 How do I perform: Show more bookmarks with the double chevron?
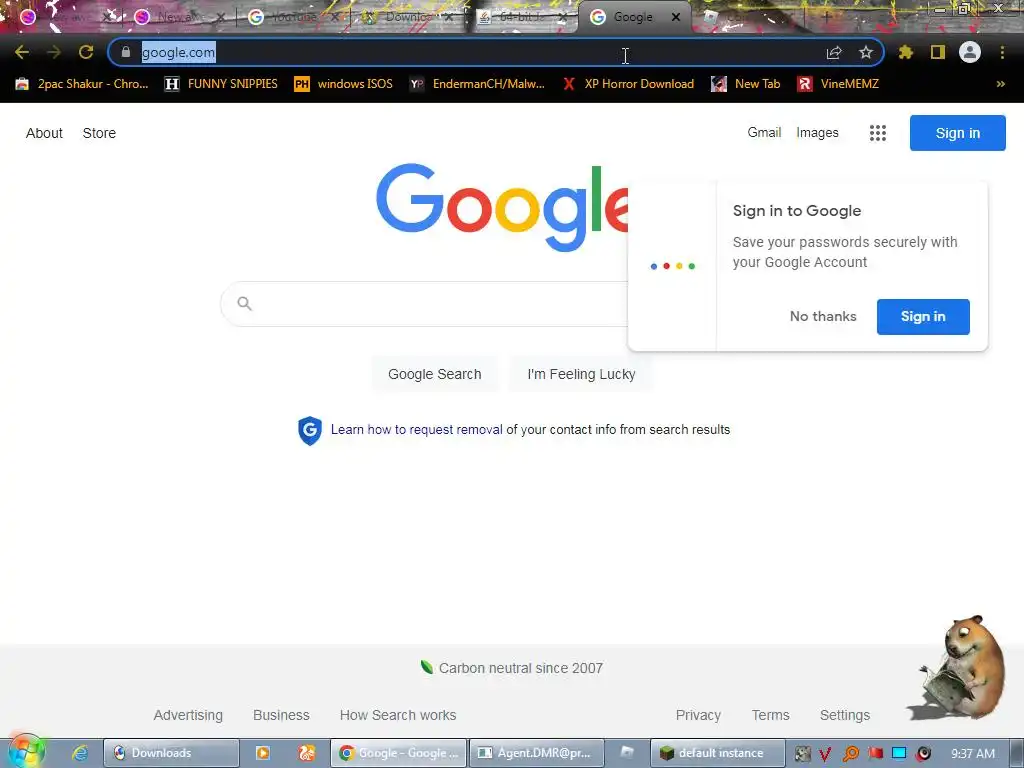tap(1000, 84)
